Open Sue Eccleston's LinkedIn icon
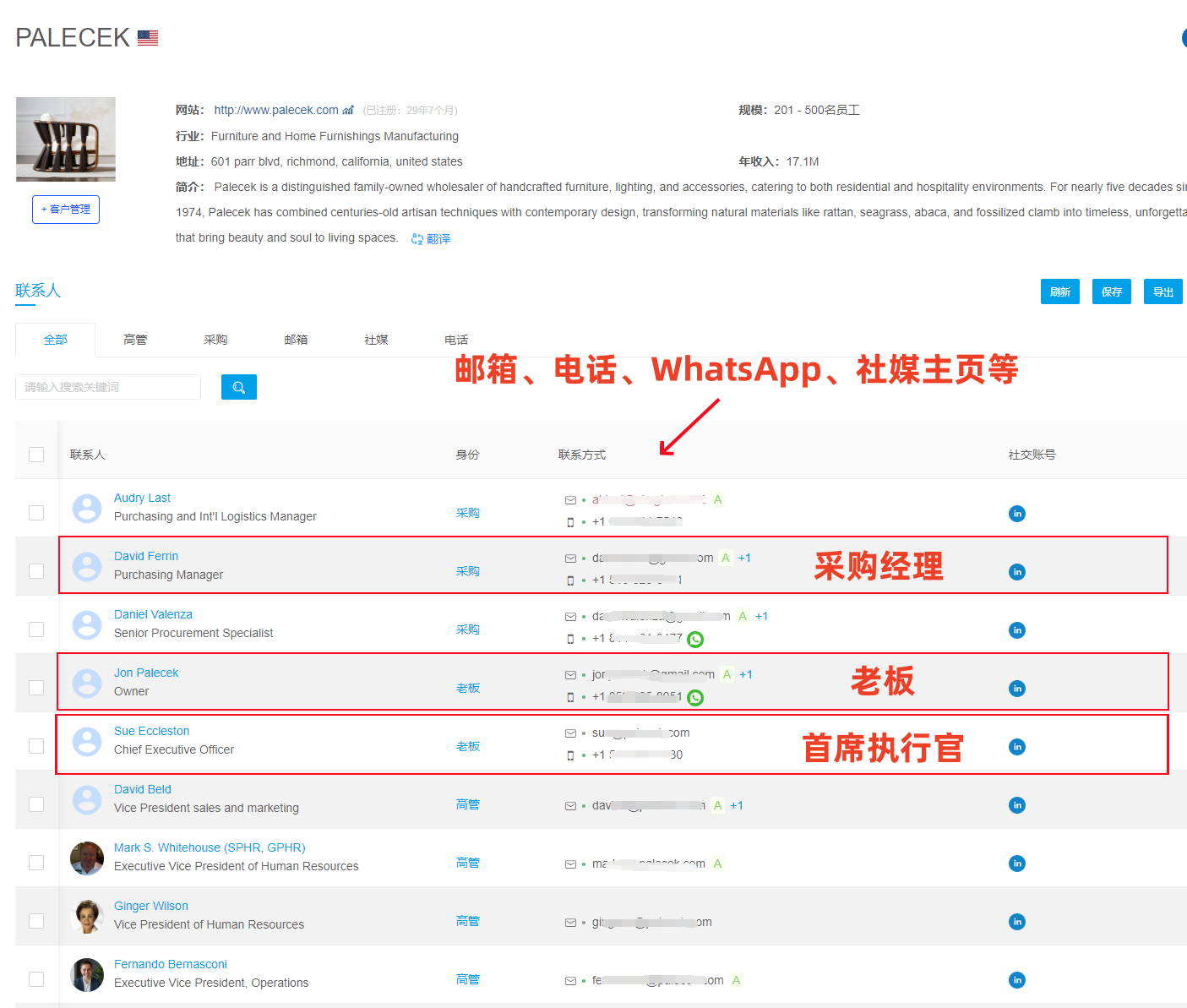 coord(1016,747)
